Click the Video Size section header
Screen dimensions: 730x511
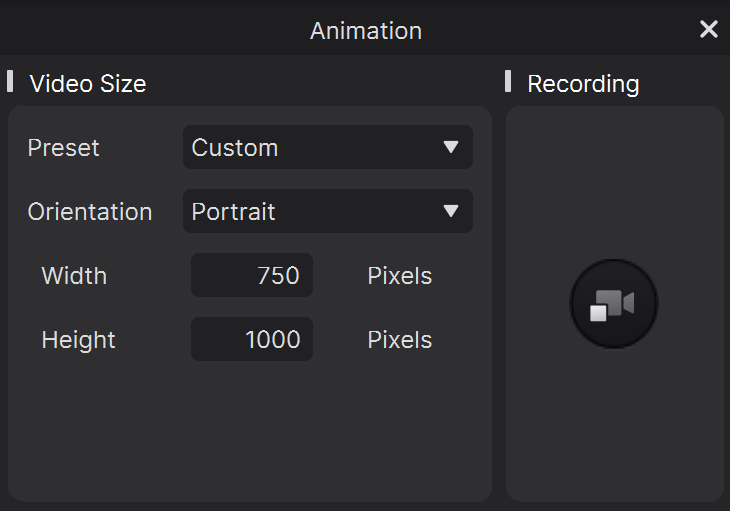(88, 84)
